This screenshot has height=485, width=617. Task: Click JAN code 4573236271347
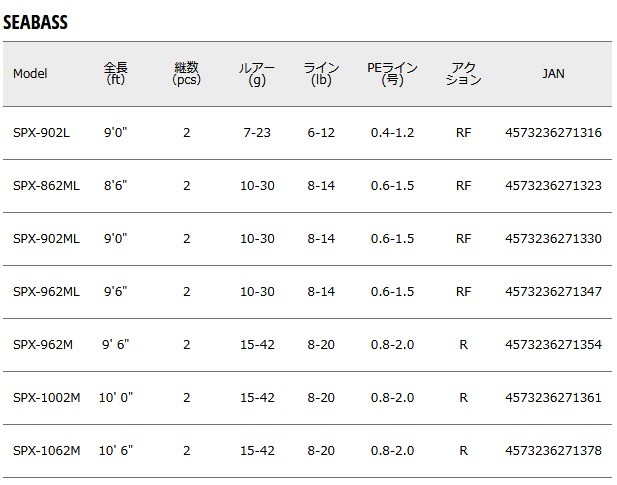(x=554, y=292)
